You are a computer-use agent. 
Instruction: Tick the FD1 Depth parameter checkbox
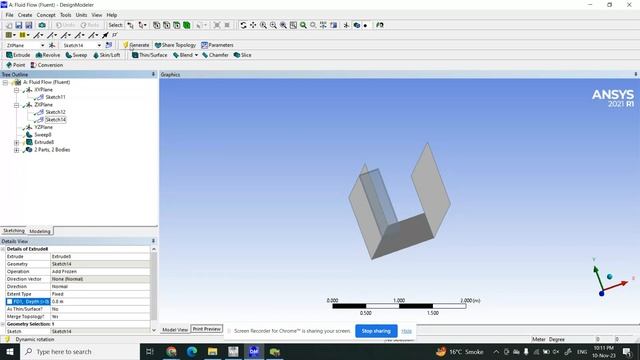9,302
